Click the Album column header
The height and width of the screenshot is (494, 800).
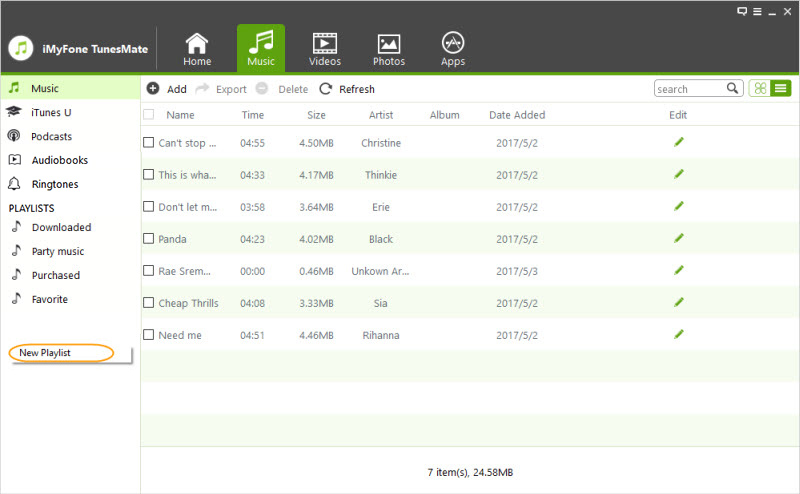click(x=444, y=115)
